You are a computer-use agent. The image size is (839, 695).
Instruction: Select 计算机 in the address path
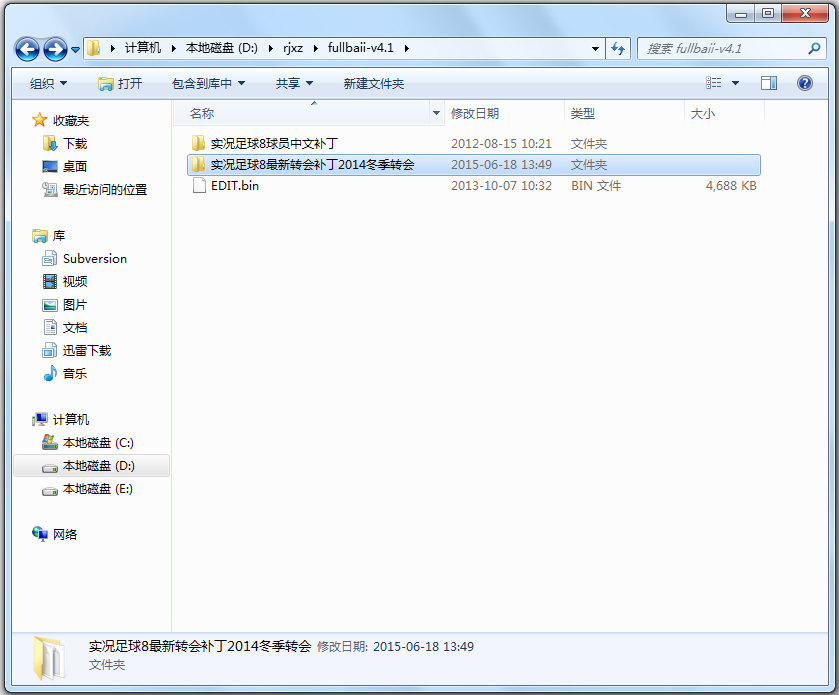click(x=143, y=48)
